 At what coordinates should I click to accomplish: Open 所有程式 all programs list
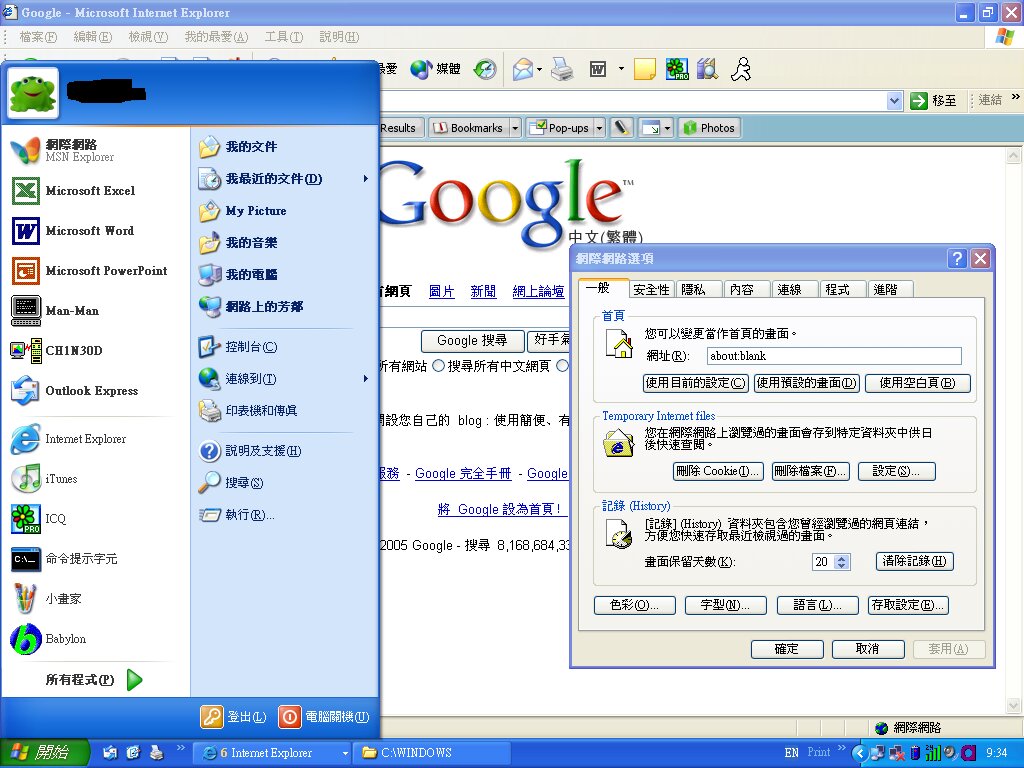click(x=94, y=680)
